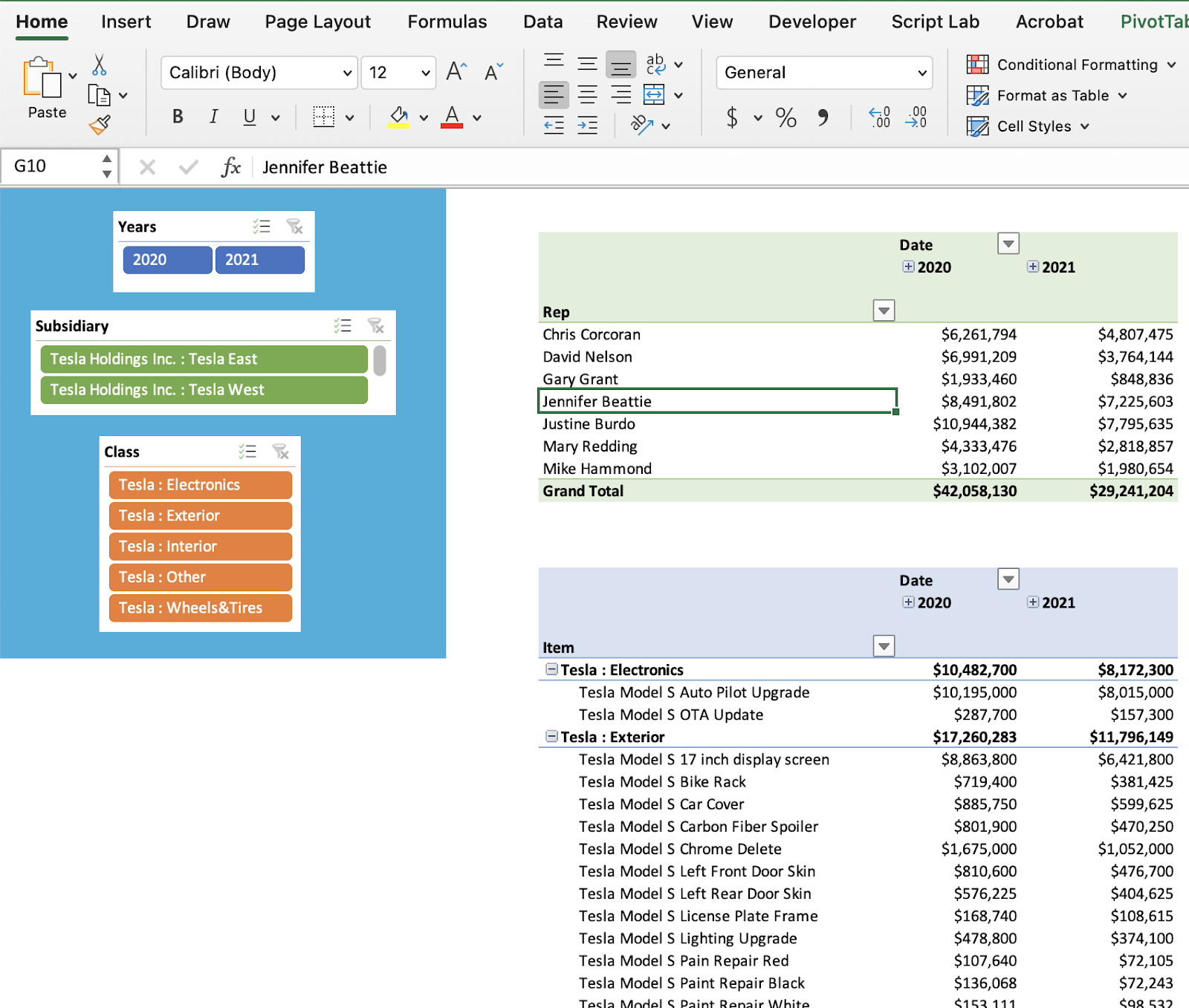The image size is (1189, 1008).
Task: Click Merge and Center icon
Action: click(654, 95)
